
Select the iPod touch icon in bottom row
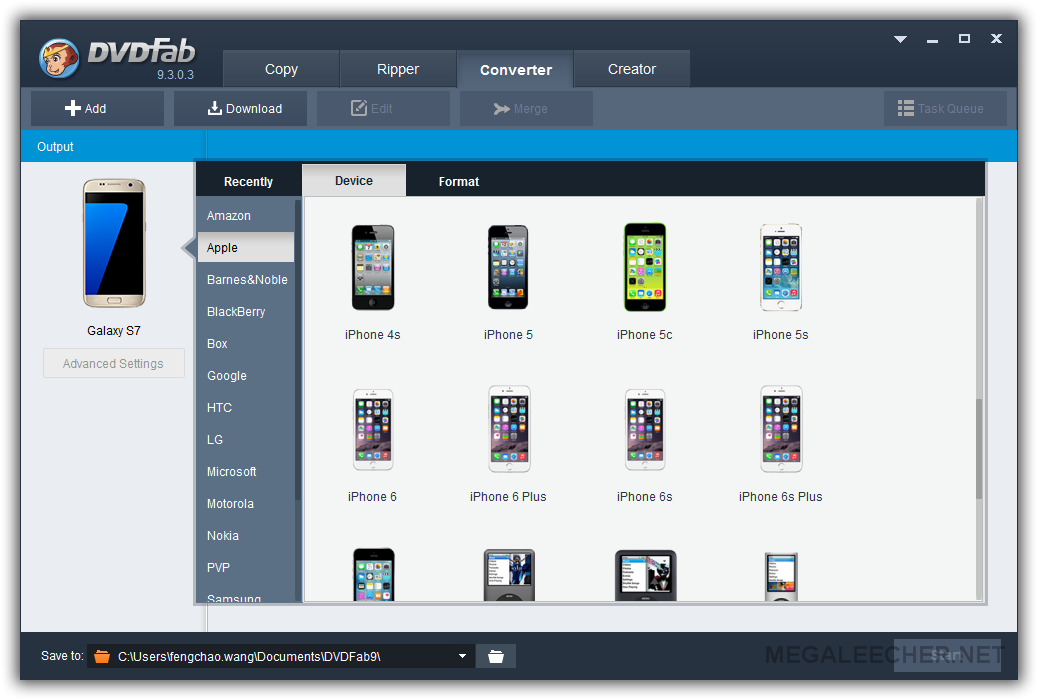tap(374, 575)
